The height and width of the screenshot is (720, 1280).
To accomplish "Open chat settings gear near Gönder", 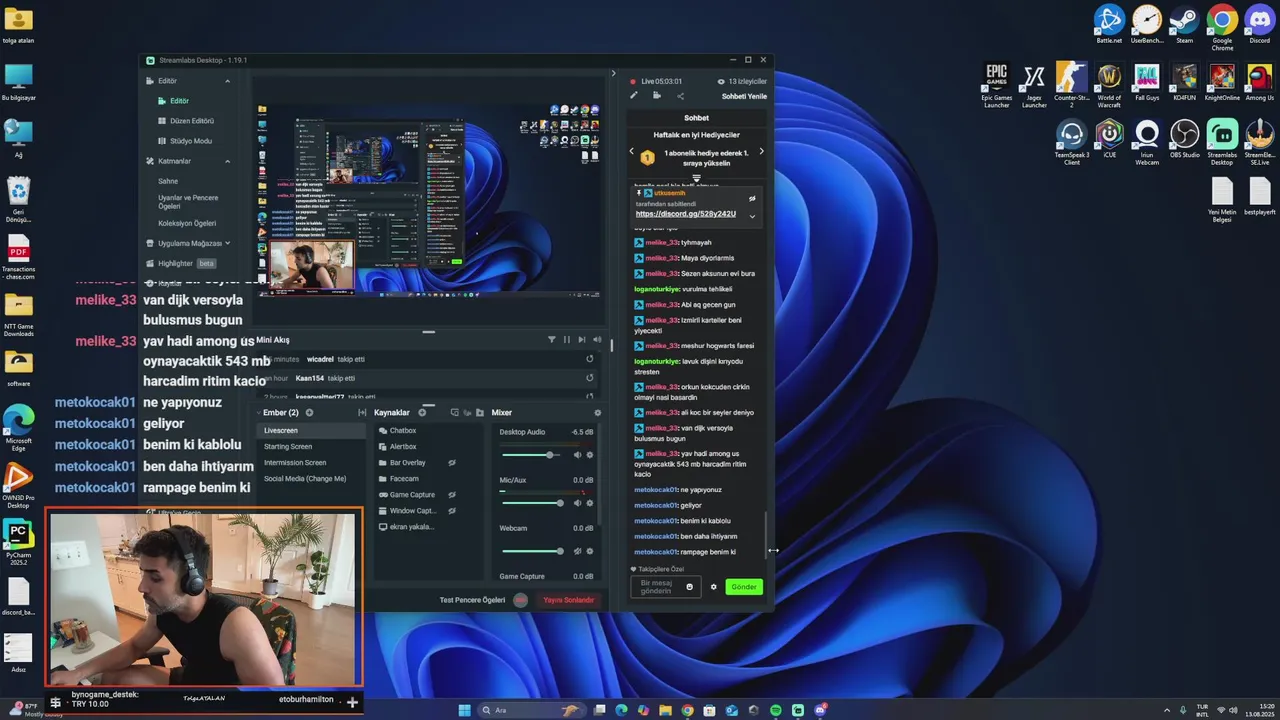I will coord(713,587).
